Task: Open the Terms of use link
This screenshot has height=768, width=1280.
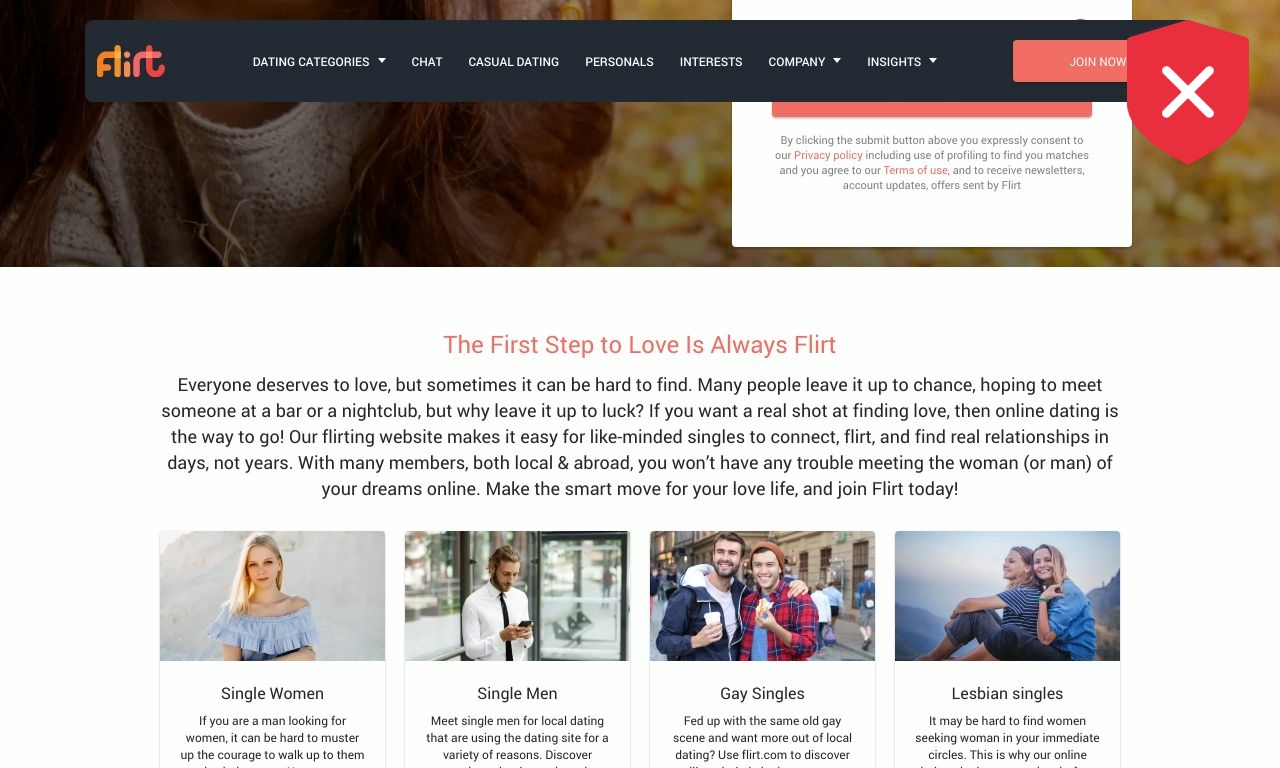Action: click(915, 171)
